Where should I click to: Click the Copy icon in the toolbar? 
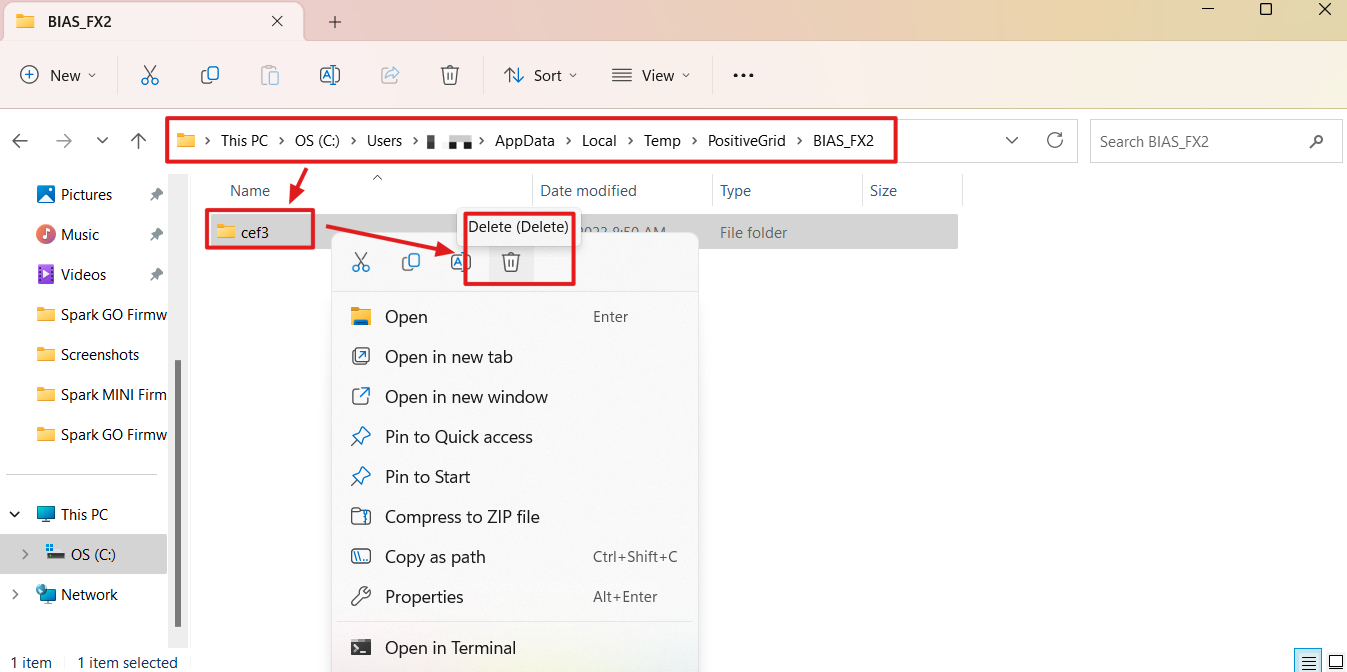click(x=210, y=75)
